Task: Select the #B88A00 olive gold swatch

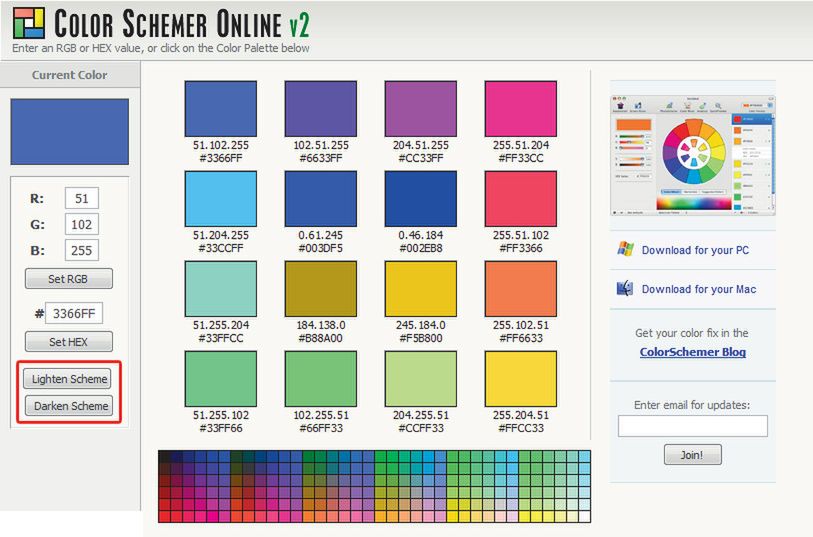Action: [320, 289]
